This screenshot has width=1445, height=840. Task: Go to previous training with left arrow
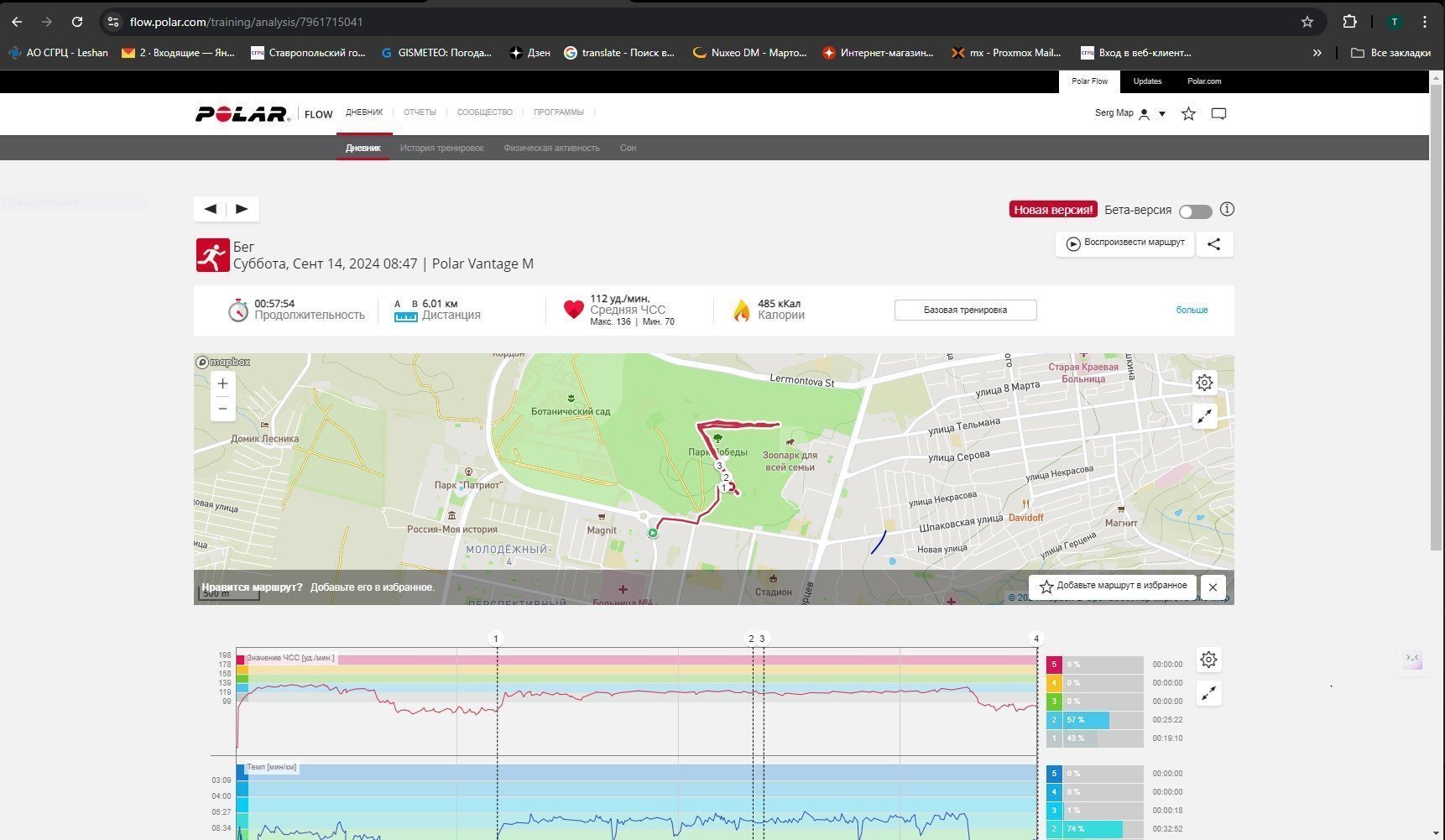(211, 209)
